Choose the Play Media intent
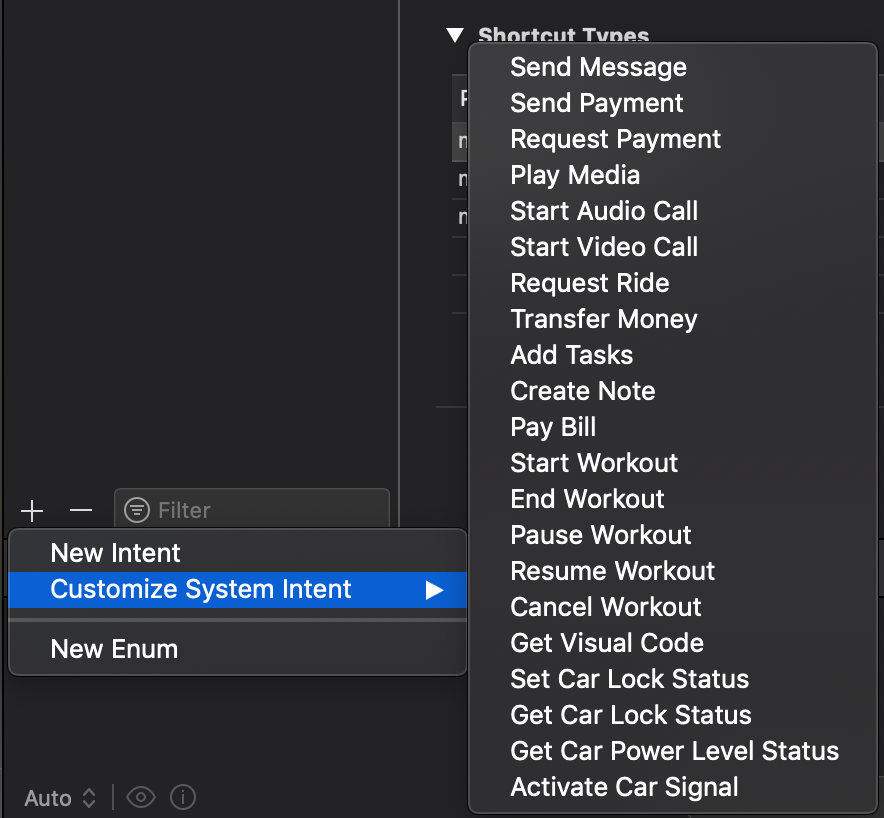The width and height of the screenshot is (884, 818). click(575, 175)
